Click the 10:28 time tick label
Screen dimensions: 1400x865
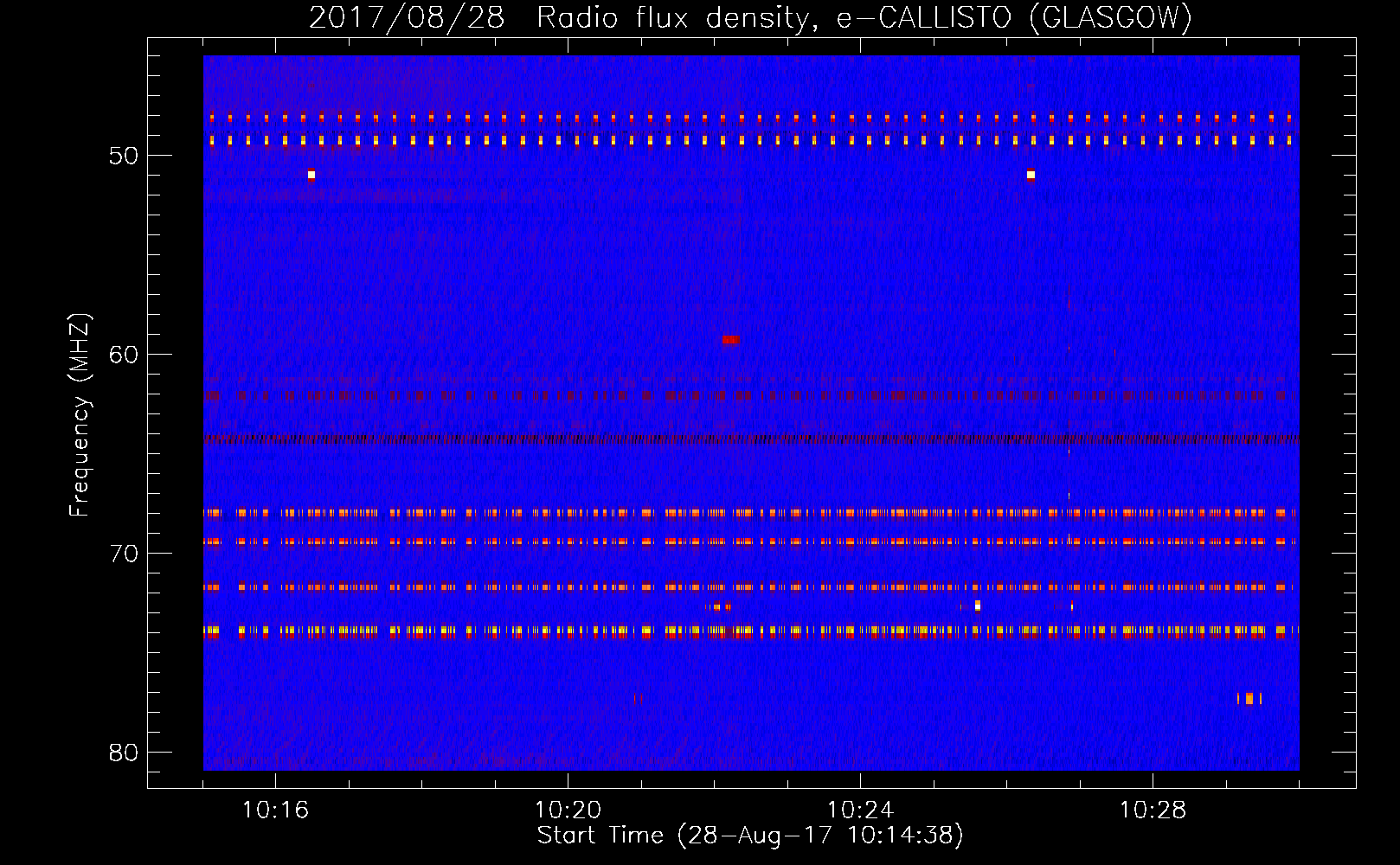coord(1153,811)
